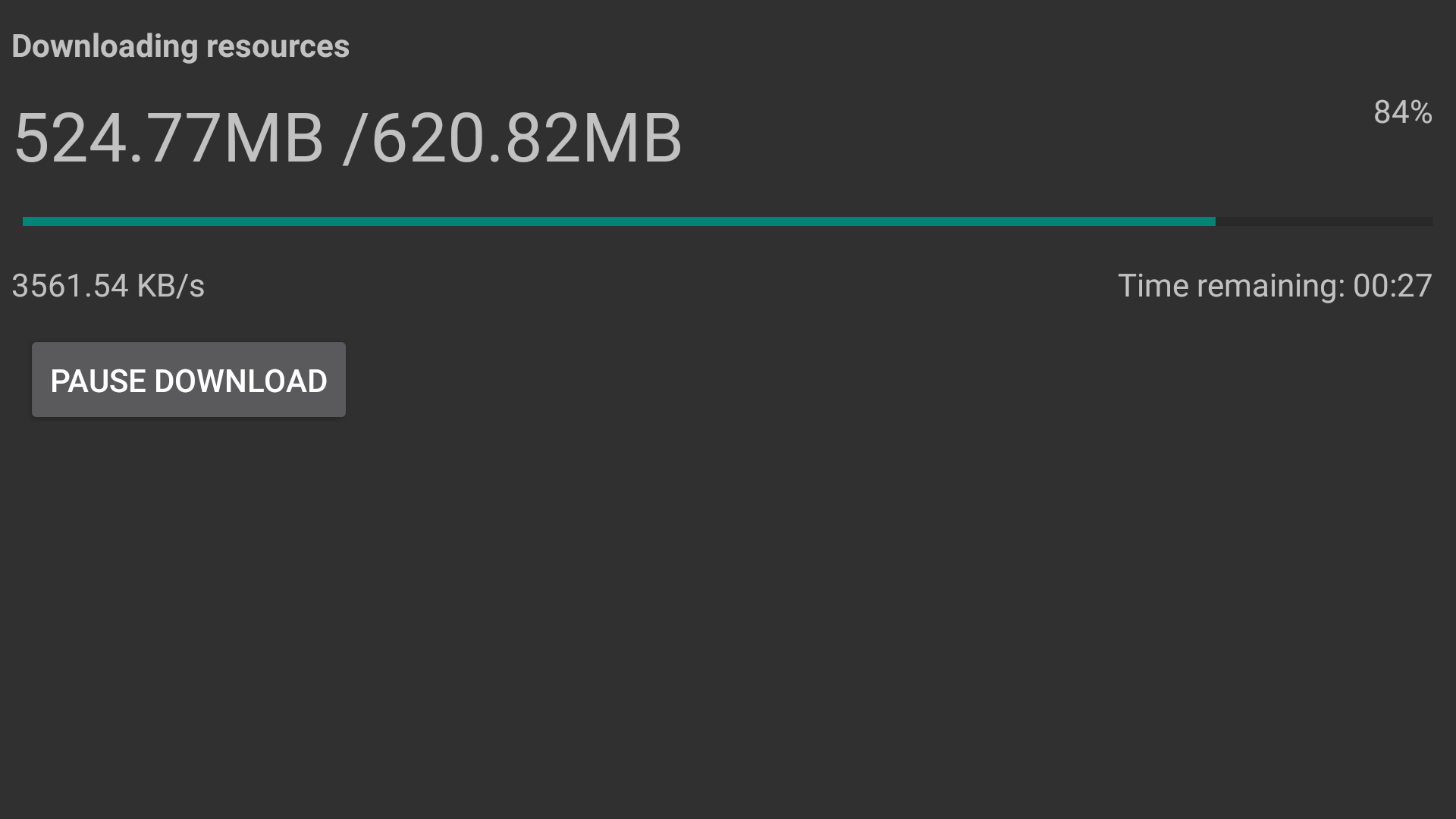
Task: Click the far right end of progress track
Action: click(x=1430, y=221)
